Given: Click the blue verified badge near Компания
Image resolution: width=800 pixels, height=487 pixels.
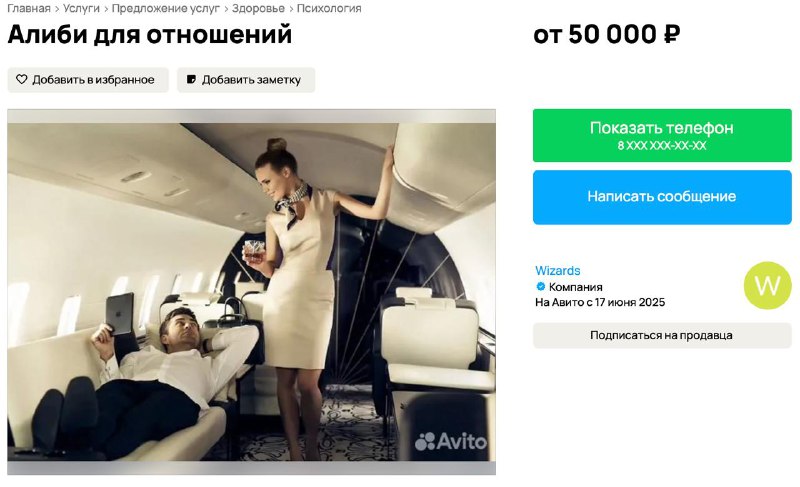Looking at the screenshot, I should click(x=540, y=287).
